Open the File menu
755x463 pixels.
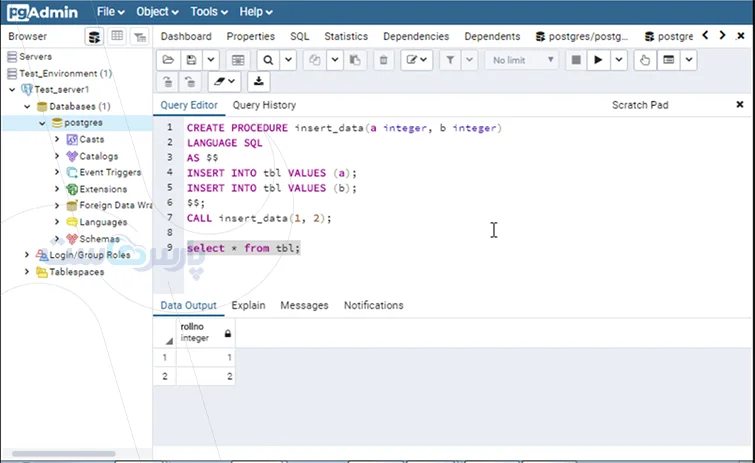tap(110, 12)
